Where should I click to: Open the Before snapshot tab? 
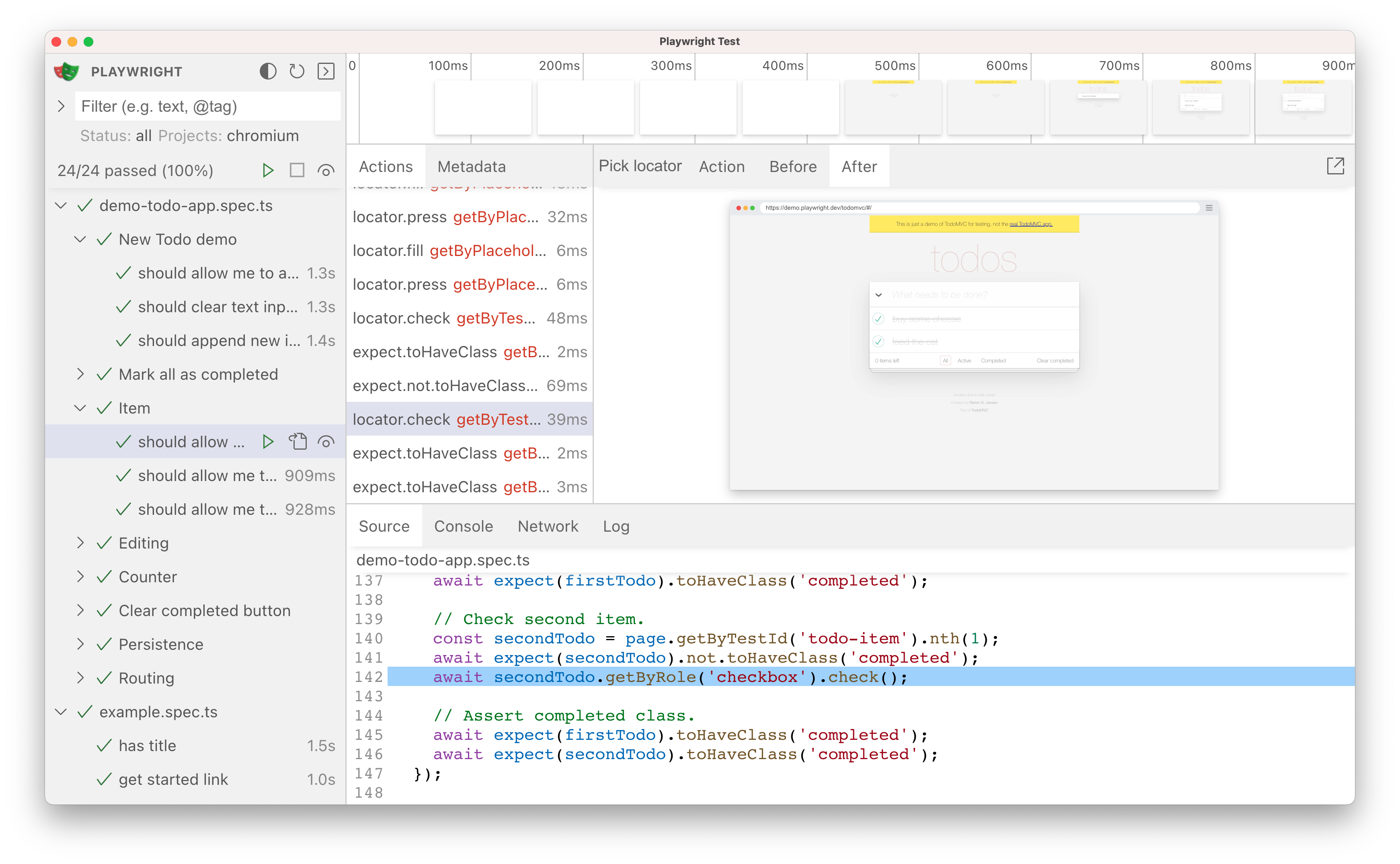click(793, 166)
